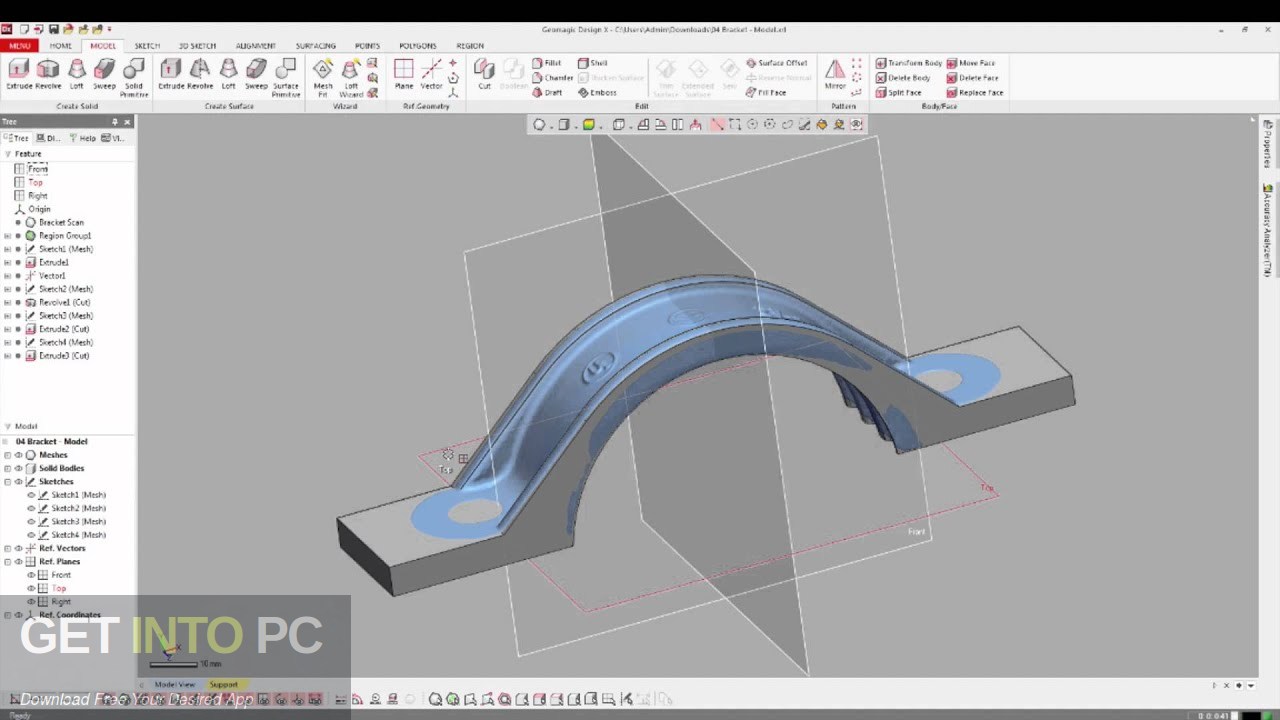Hide Sketch3 (Mesh) in Model tree
1280x720 pixels.
(x=31, y=522)
